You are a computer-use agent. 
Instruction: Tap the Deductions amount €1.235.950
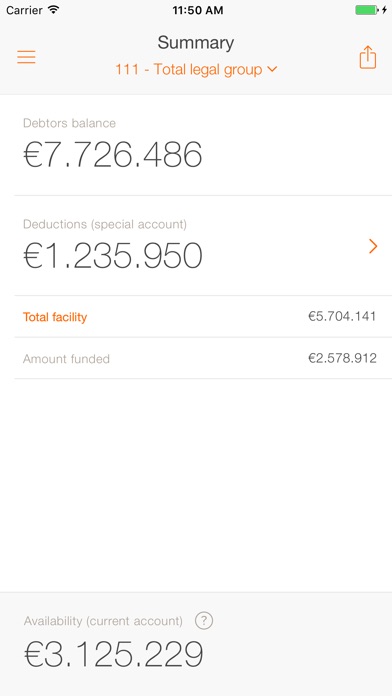[113, 256]
